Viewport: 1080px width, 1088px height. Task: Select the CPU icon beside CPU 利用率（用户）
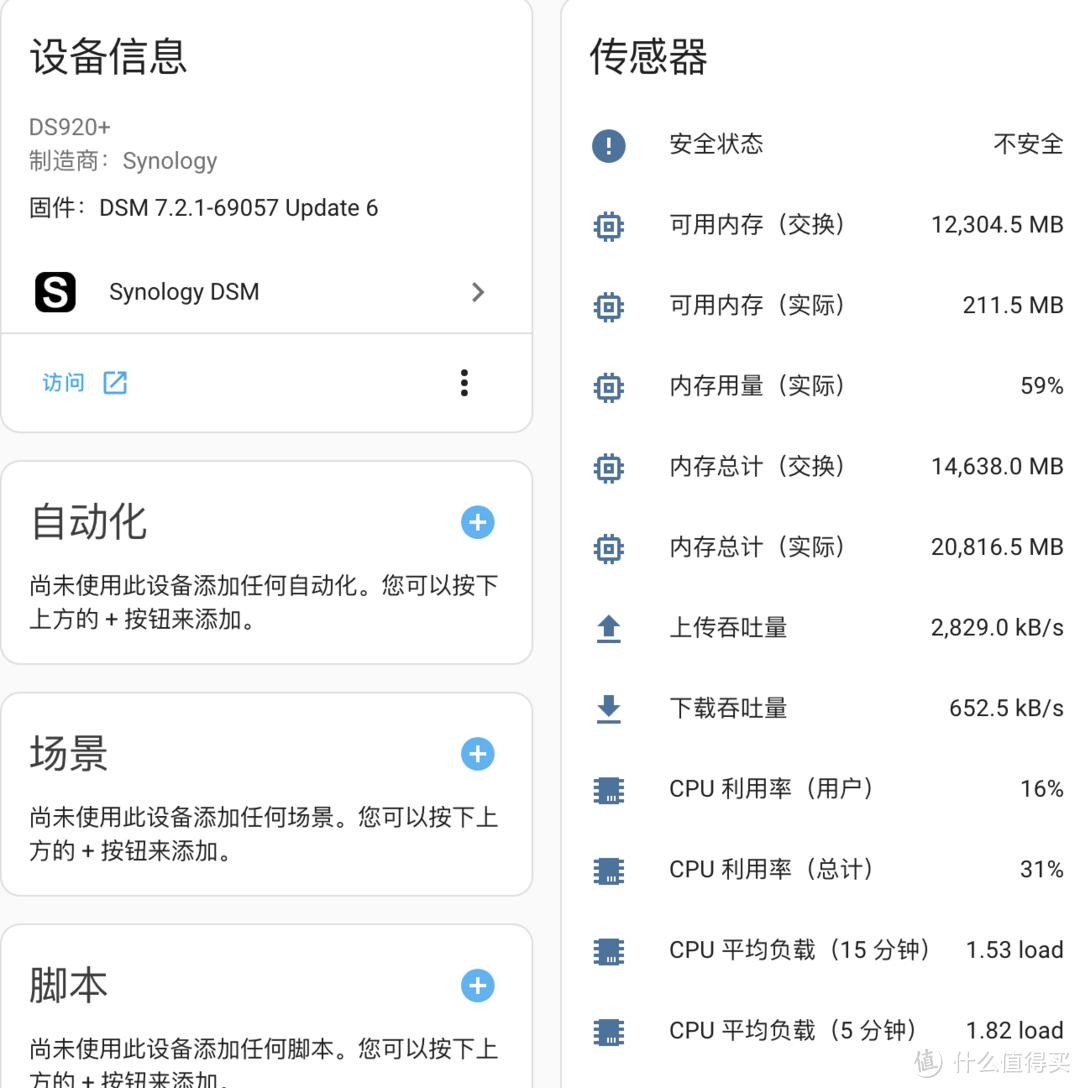[608, 790]
